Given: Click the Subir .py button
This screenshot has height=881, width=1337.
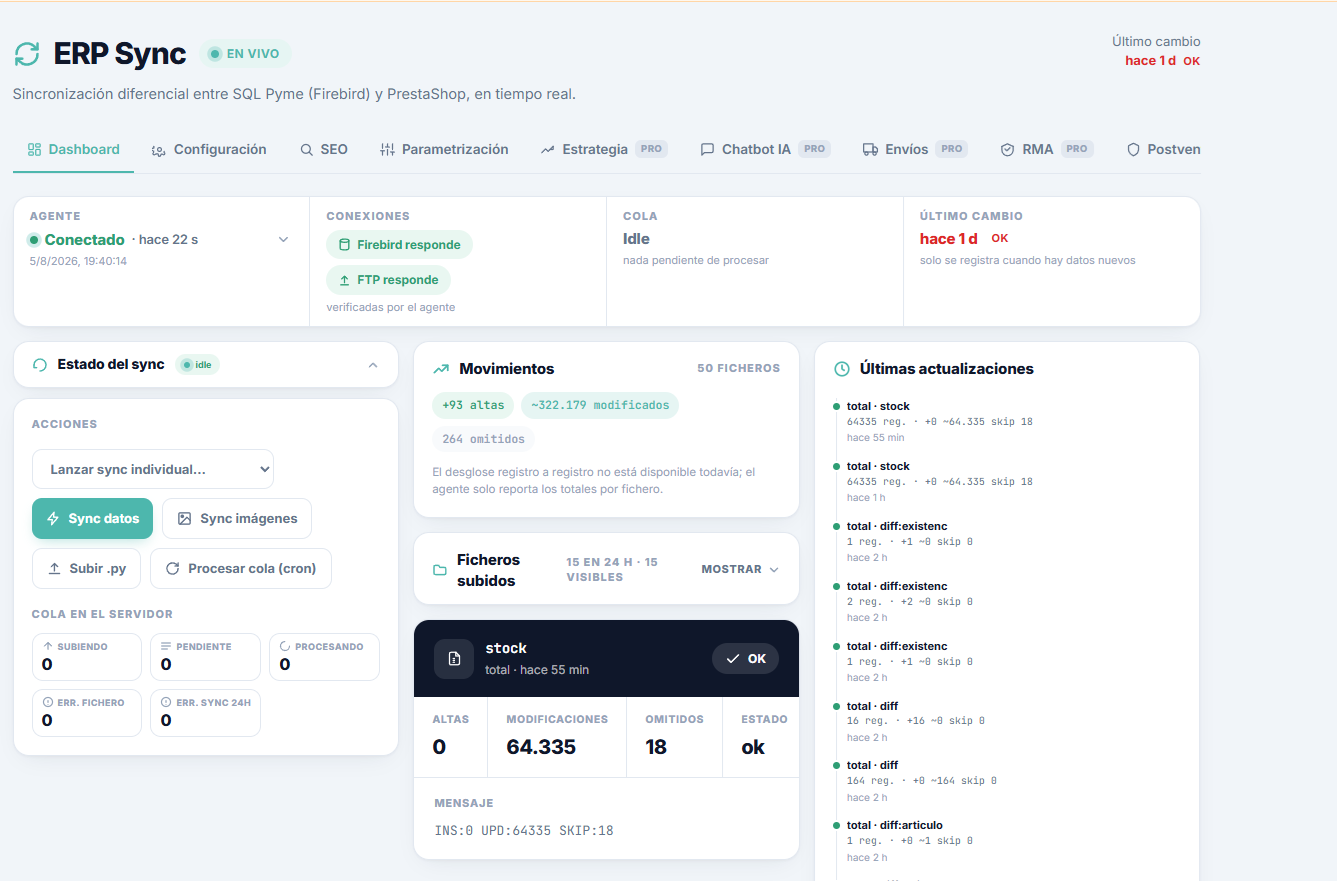Looking at the screenshot, I should 87,569.
